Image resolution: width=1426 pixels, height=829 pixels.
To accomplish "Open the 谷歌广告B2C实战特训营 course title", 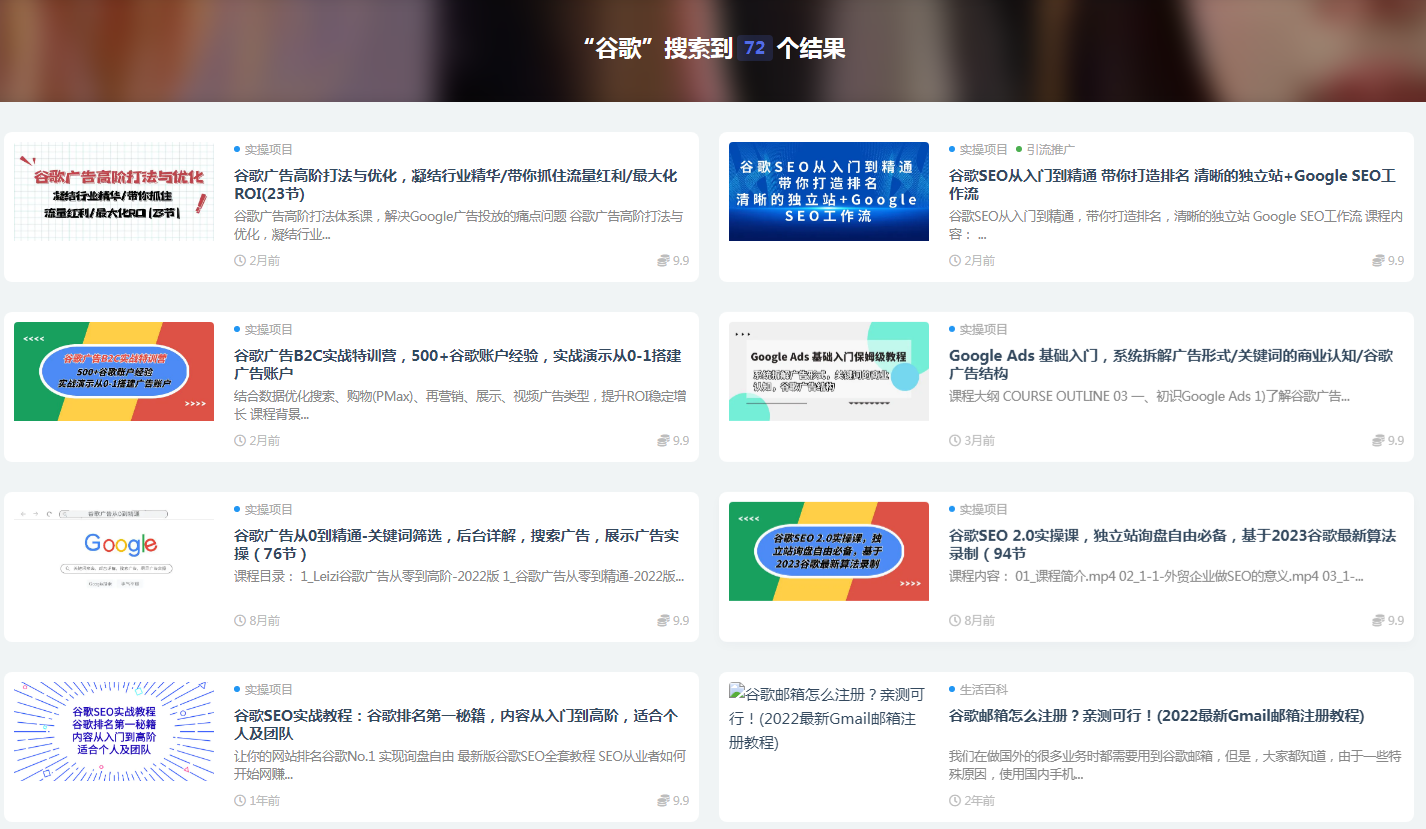I will pyautogui.click(x=457, y=364).
